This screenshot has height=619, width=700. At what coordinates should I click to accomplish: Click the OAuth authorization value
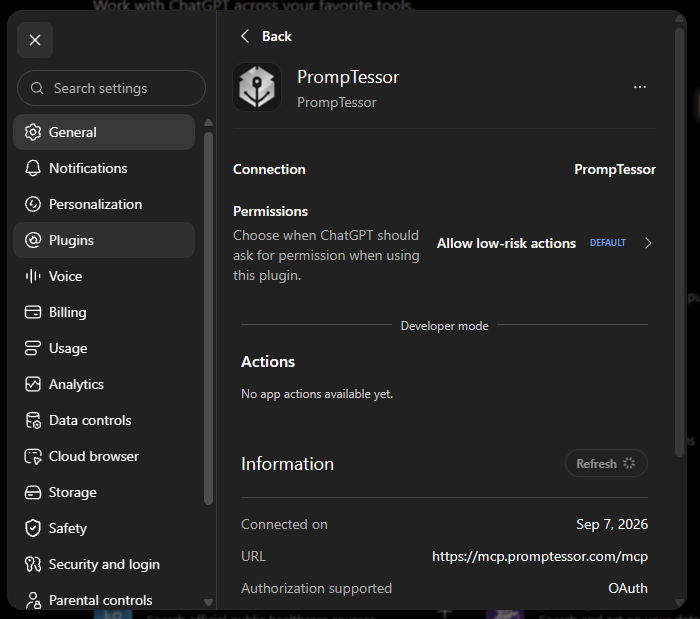[628, 588]
